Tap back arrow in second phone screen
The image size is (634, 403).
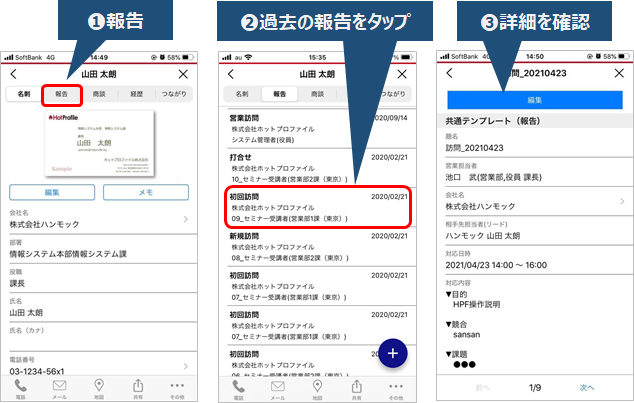click(231, 74)
